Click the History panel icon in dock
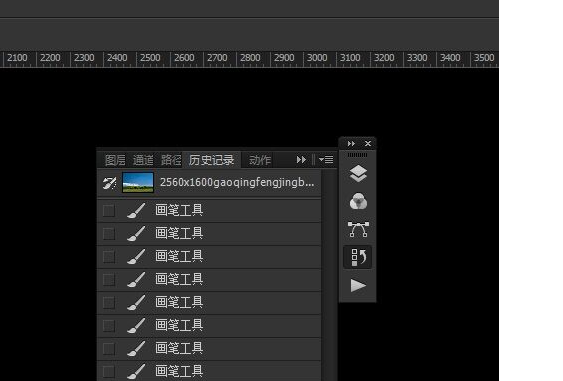Screen dimensions: 563x381 coord(358,257)
